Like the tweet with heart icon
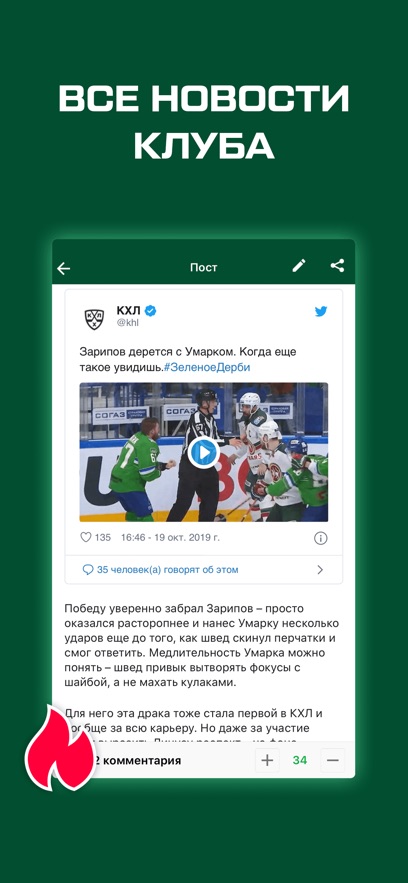The height and width of the screenshot is (883, 408). tap(86, 537)
